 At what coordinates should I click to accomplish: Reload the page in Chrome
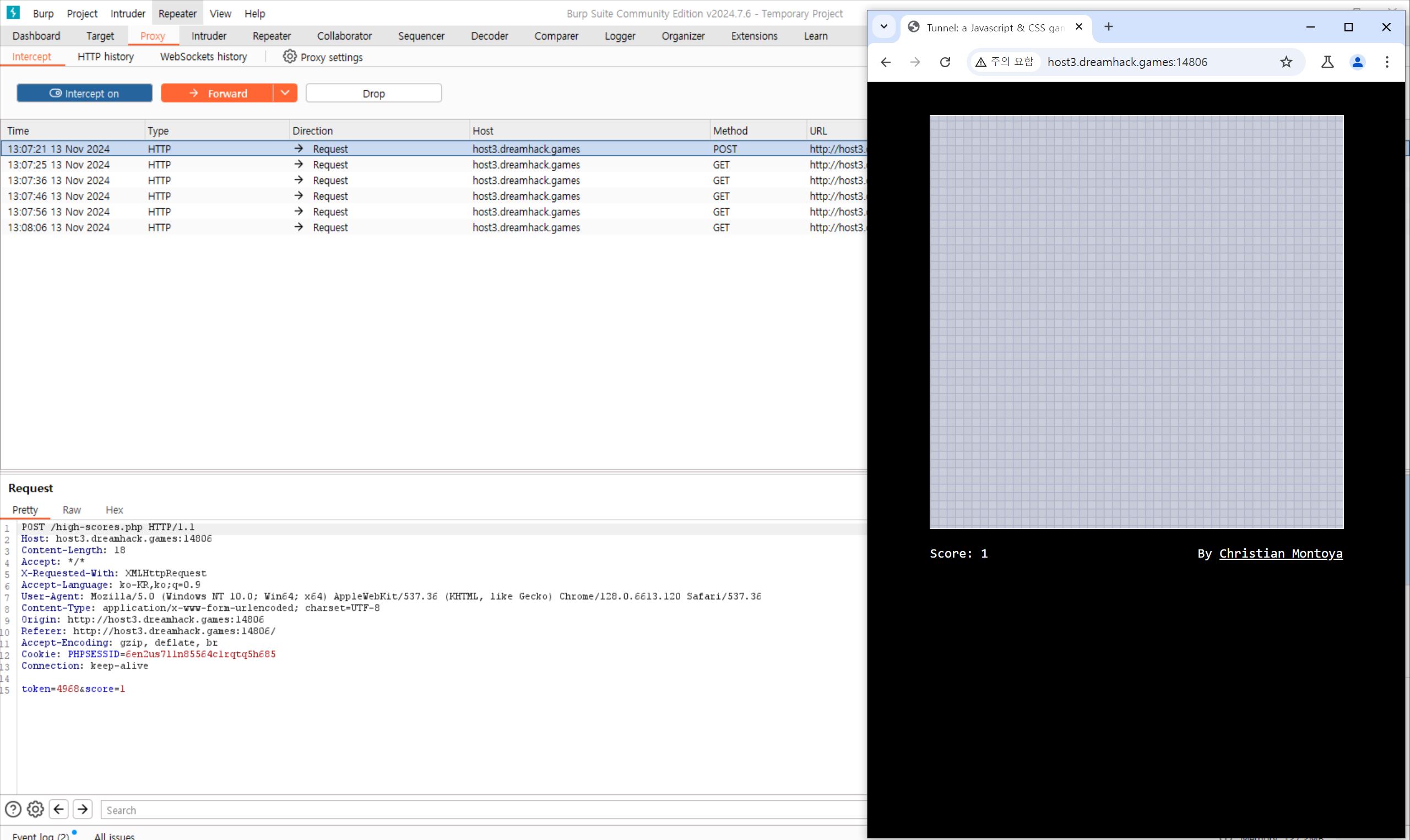tap(945, 62)
